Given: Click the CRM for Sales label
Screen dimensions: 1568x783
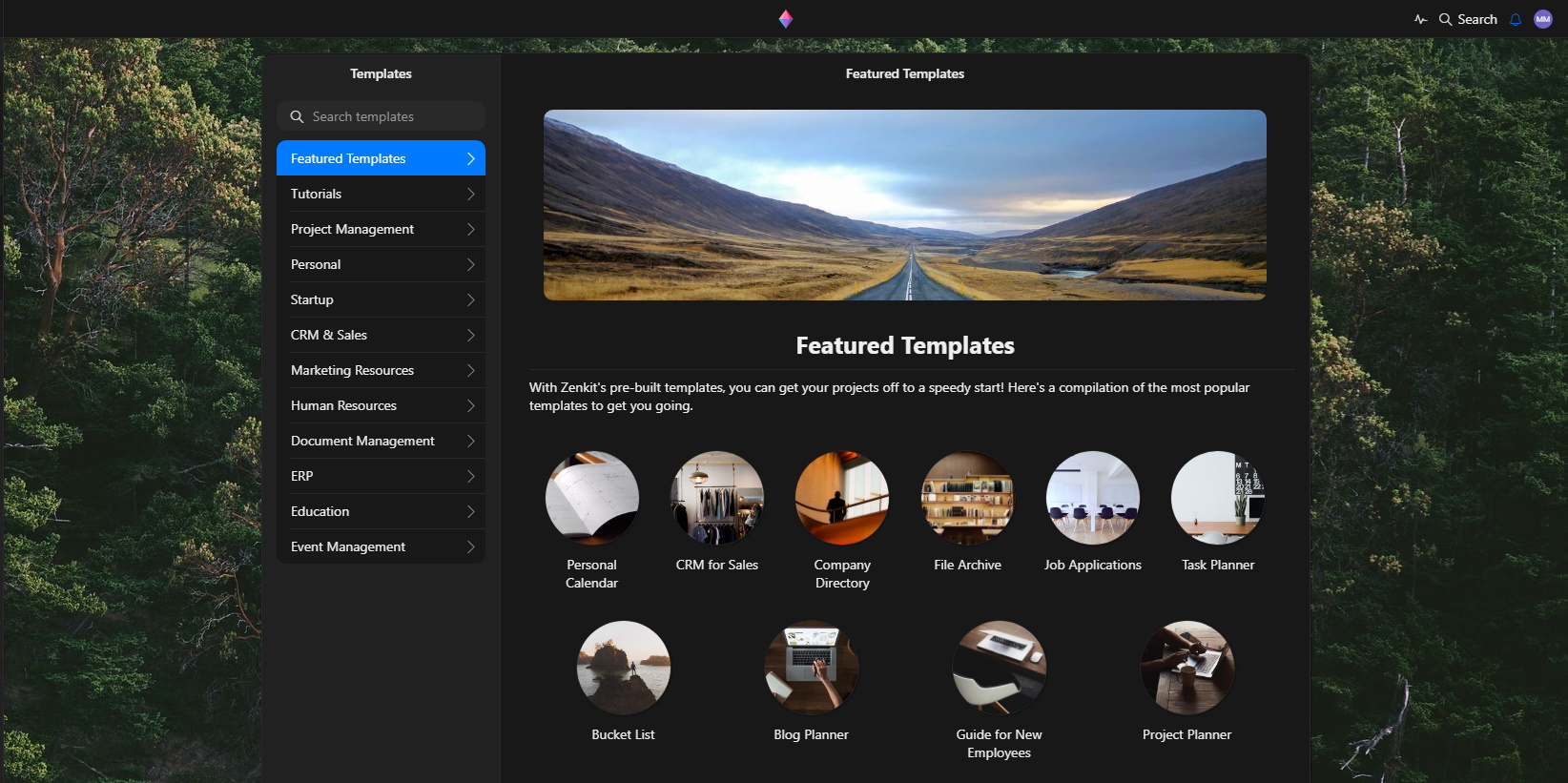Looking at the screenshot, I should [x=717, y=565].
